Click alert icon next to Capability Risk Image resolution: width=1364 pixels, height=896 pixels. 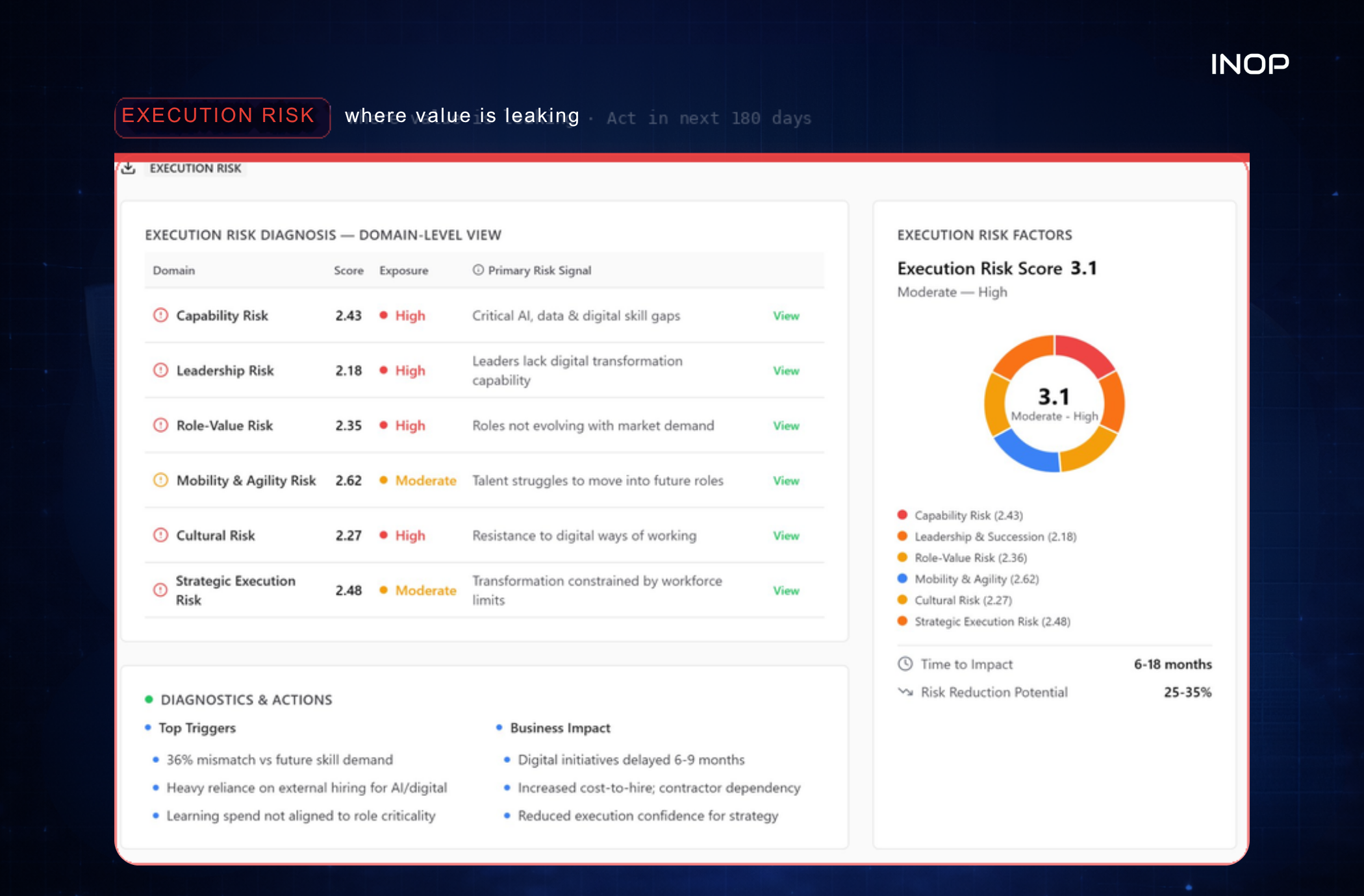point(160,315)
